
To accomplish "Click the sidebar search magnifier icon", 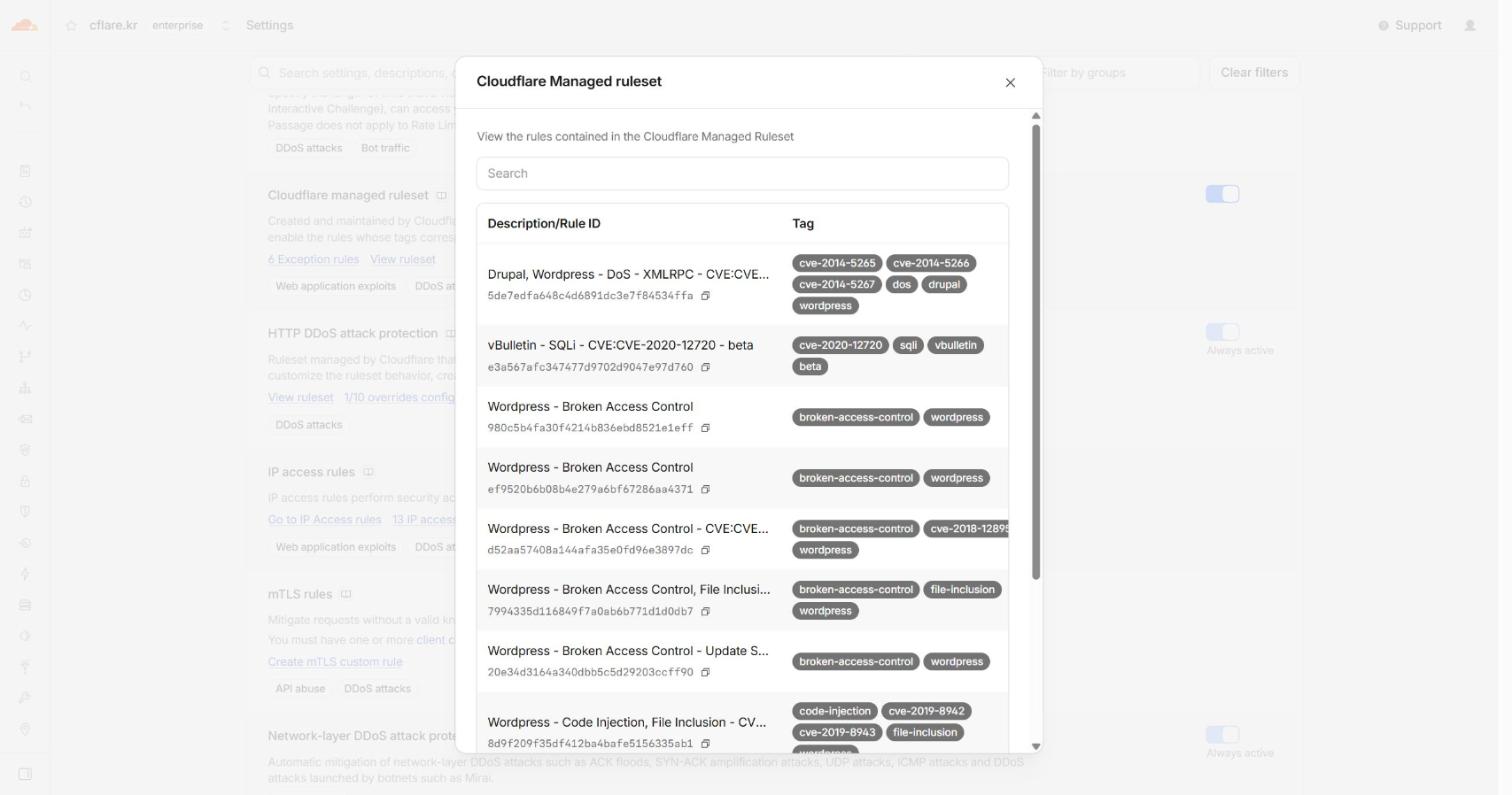I will [x=25, y=77].
